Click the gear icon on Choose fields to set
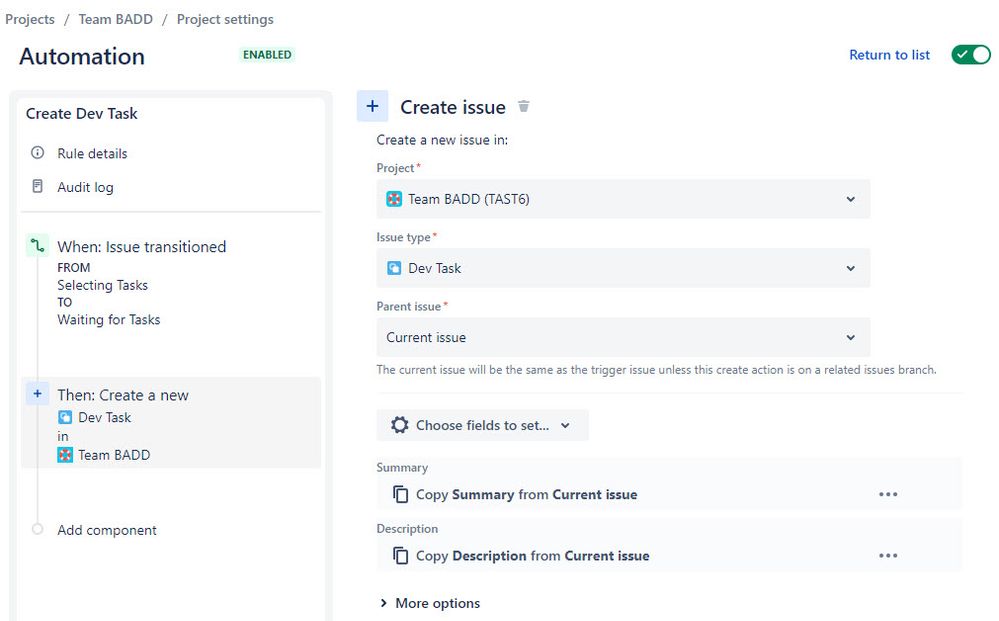The height and width of the screenshot is (621, 999). tap(399, 425)
